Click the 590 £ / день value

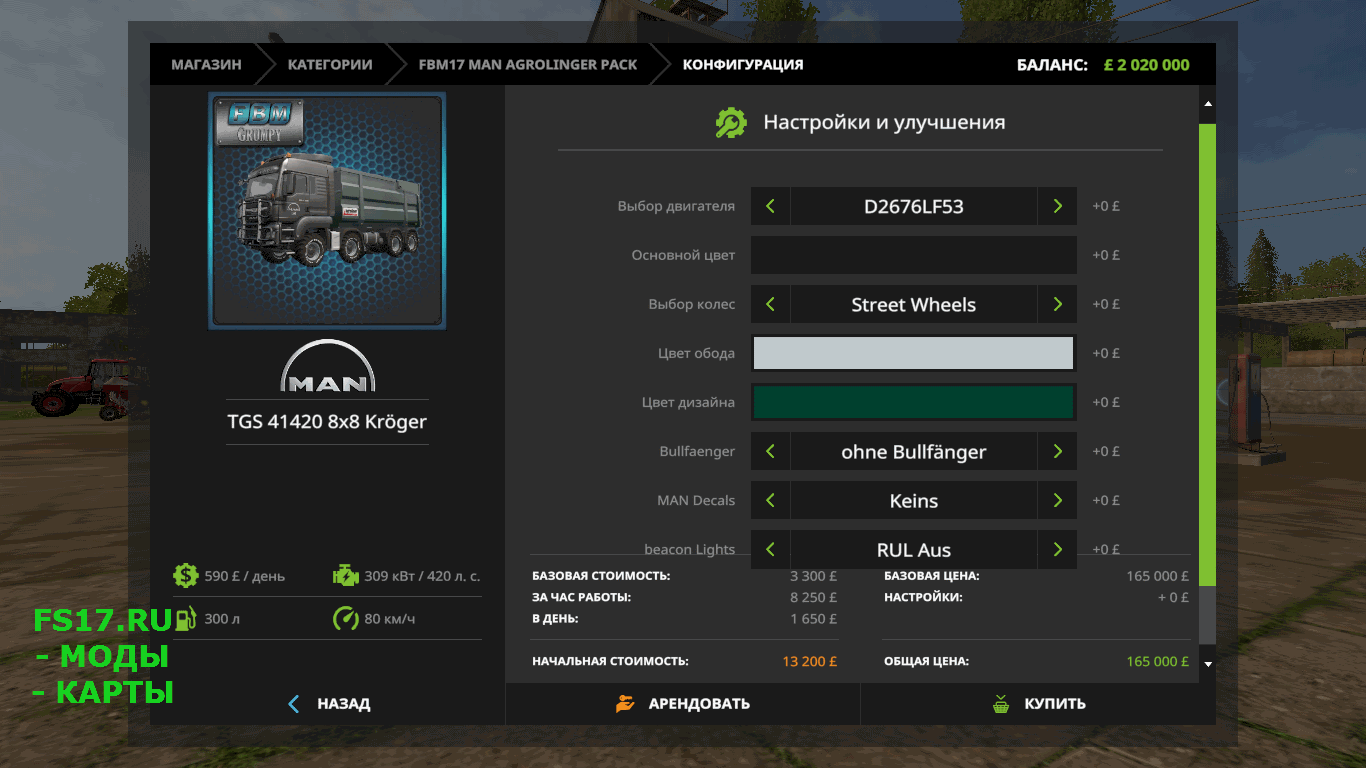pos(245,576)
